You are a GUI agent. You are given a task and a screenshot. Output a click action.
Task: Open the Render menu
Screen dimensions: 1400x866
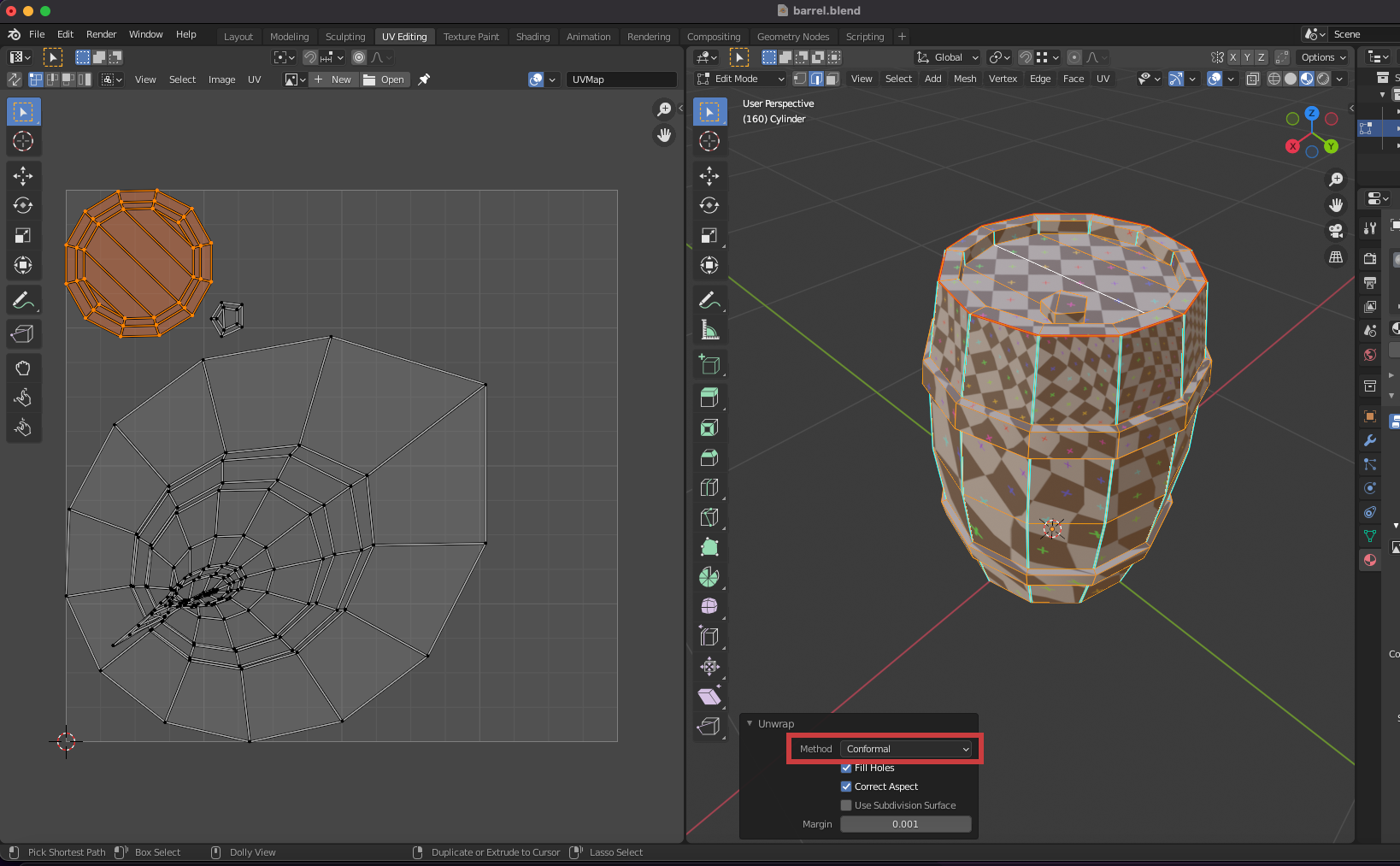click(101, 34)
